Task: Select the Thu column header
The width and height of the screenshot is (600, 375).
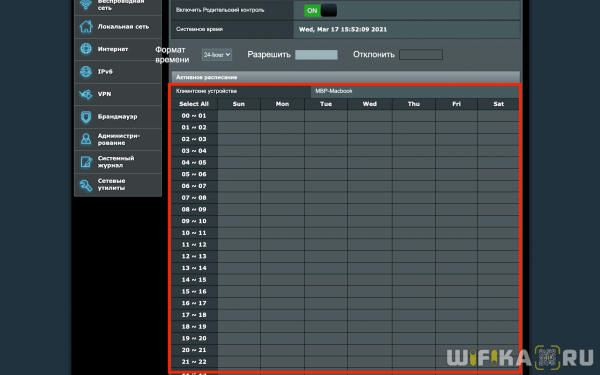Action: tap(414, 104)
